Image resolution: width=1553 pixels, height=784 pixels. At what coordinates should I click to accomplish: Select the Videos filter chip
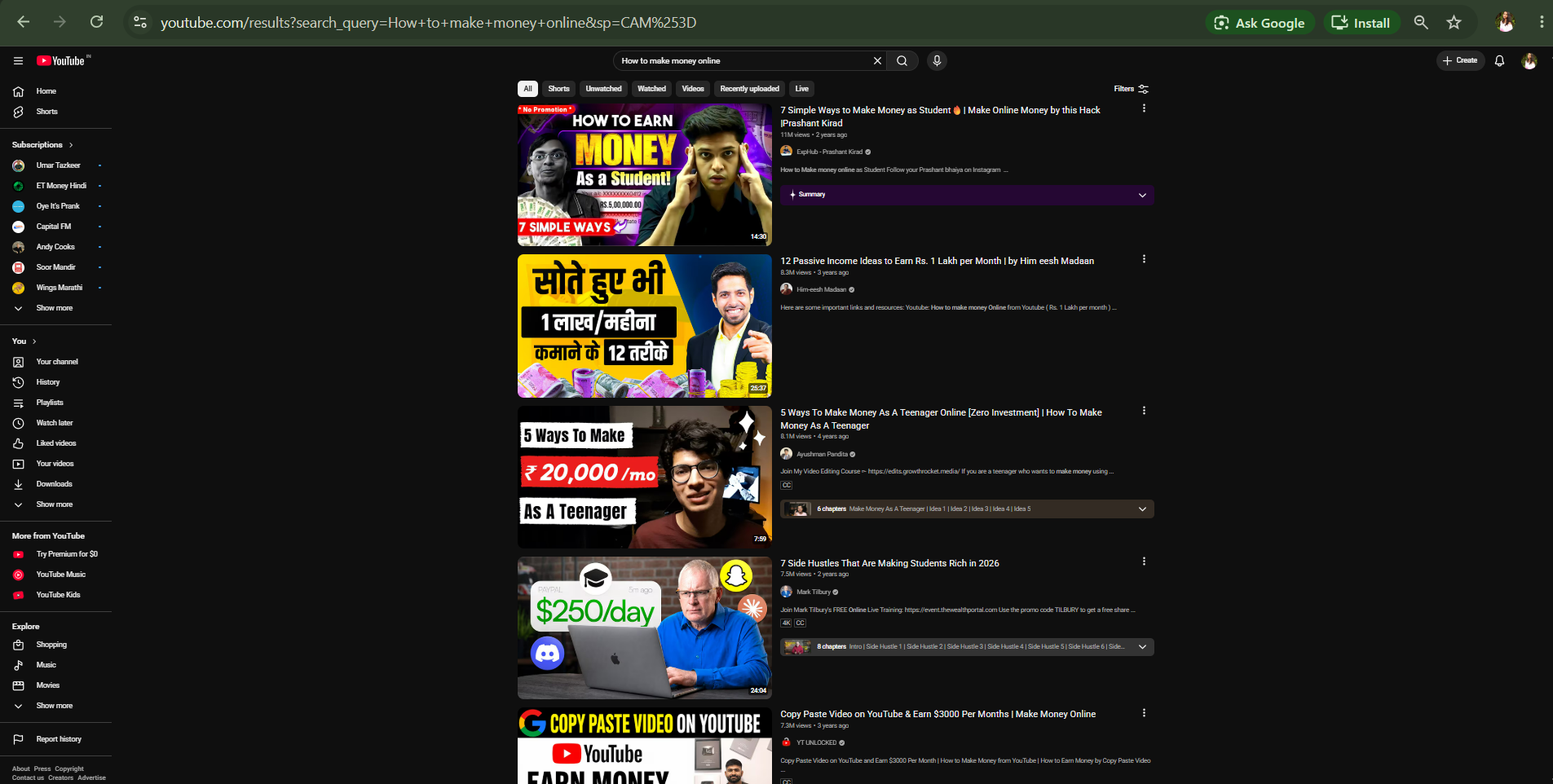tap(693, 89)
